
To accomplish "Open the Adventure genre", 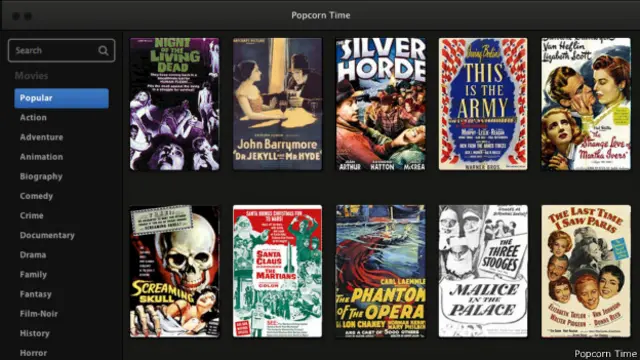I will point(41,137).
